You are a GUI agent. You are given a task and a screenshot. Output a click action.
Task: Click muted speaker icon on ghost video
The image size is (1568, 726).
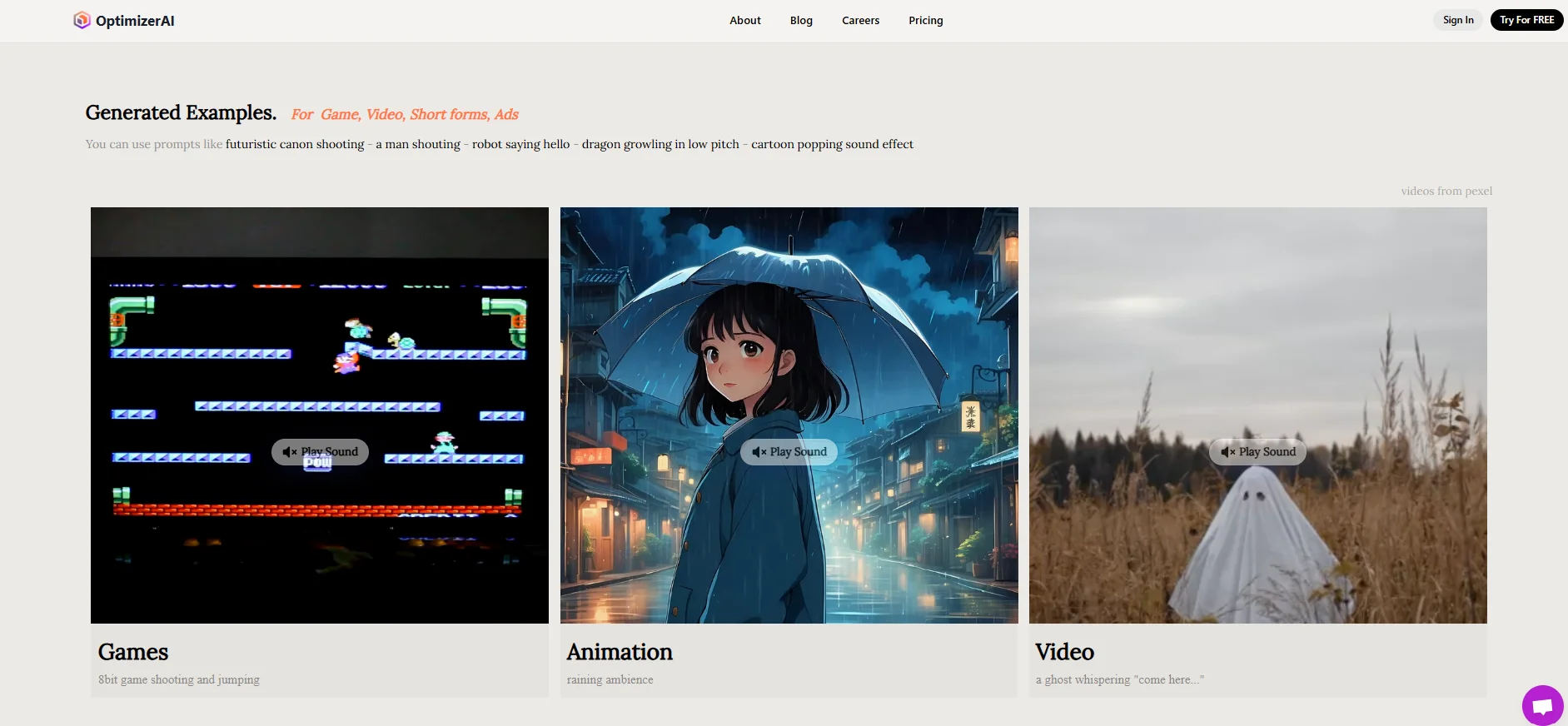click(x=1227, y=452)
